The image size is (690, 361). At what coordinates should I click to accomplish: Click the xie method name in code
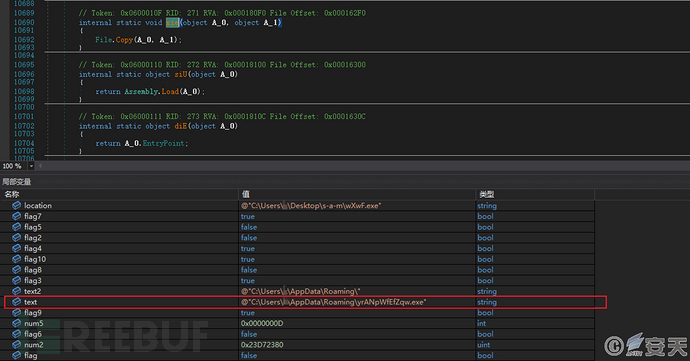(172, 22)
